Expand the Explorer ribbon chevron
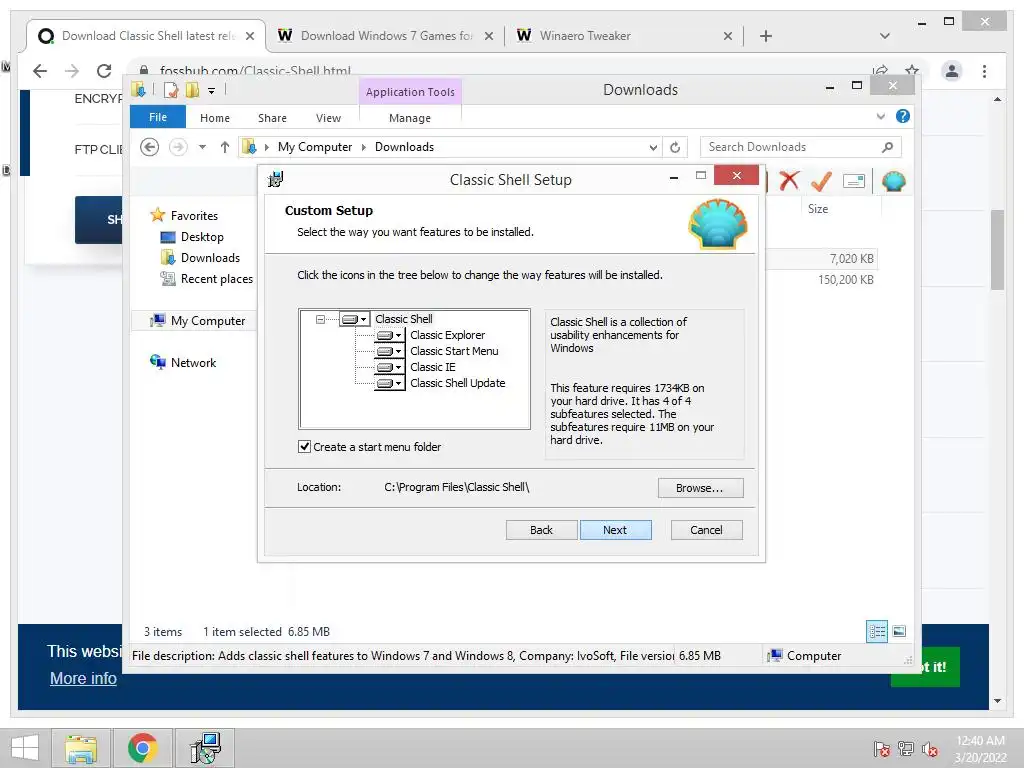Image resolution: width=1024 pixels, height=768 pixels. pos(880,116)
